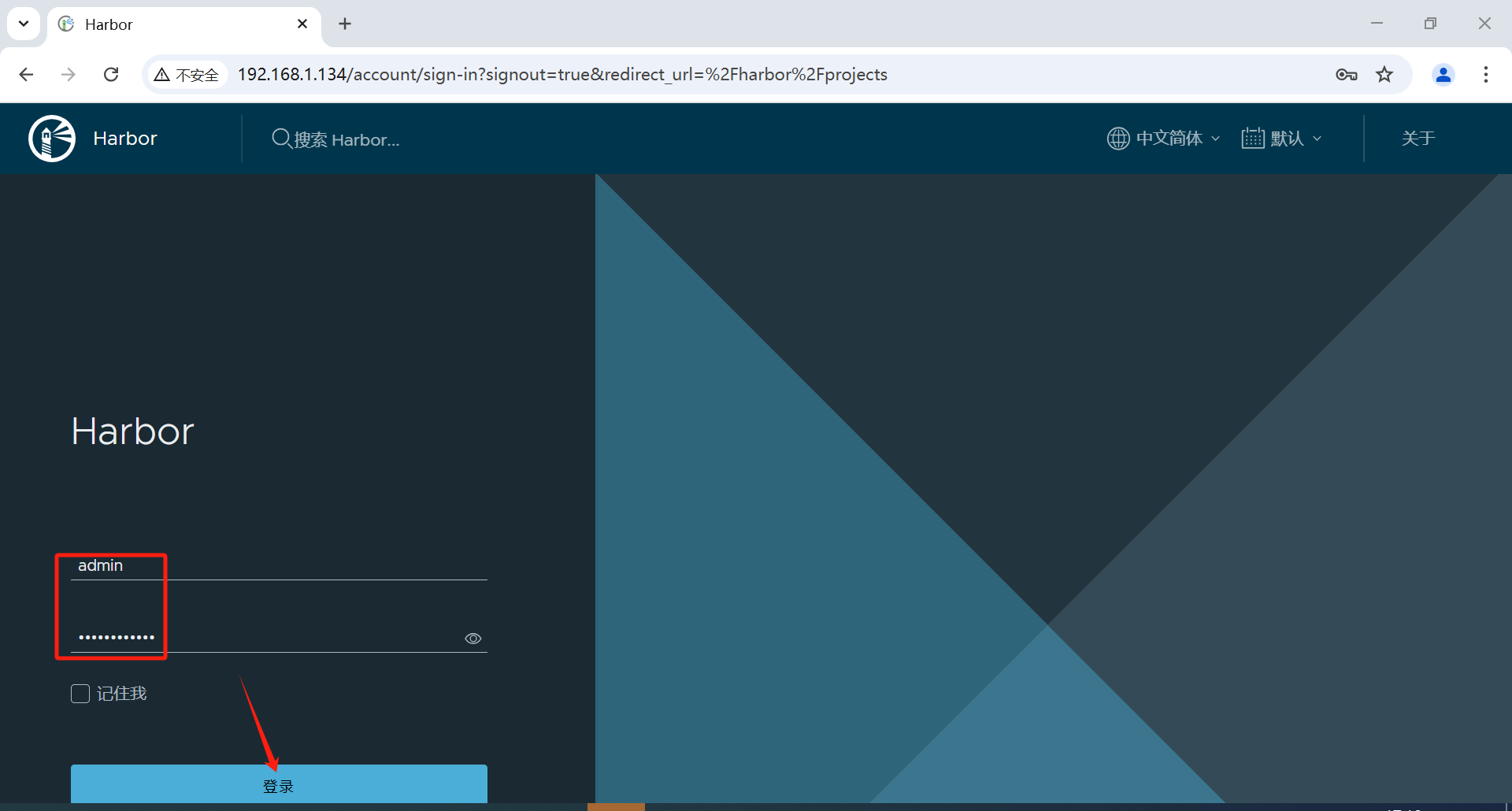The image size is (1512, 811).
Task: Expand the 中文简体 language dropdown
Action: point(1164,139)
